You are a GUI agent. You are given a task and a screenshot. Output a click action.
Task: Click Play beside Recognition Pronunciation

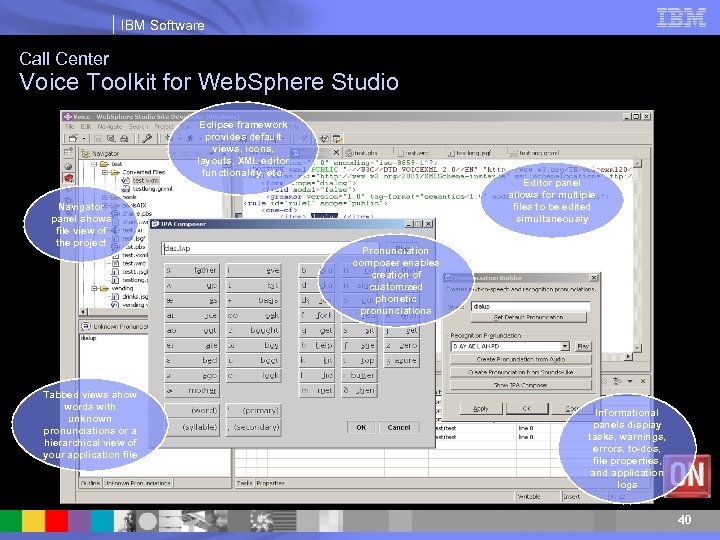[x=583, y=346]
